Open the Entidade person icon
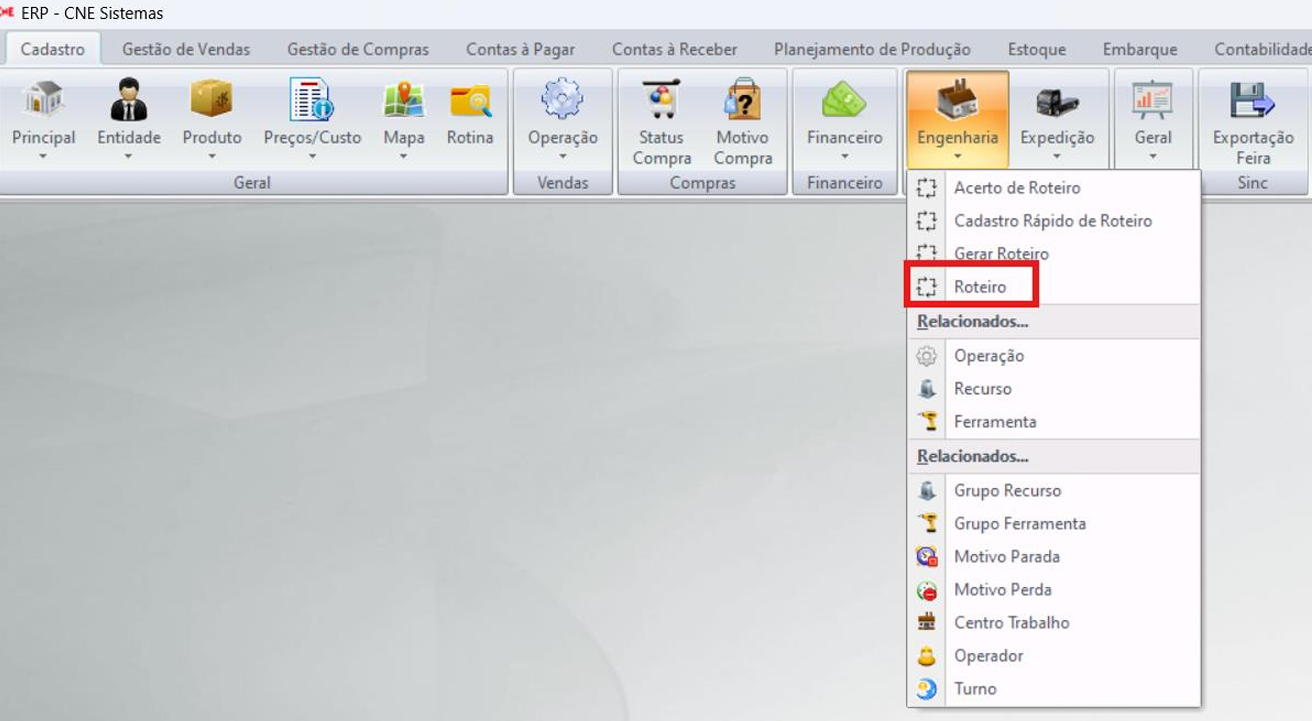Image resolution: width=1312 pixels, height=721 pixels. point(128,100)
